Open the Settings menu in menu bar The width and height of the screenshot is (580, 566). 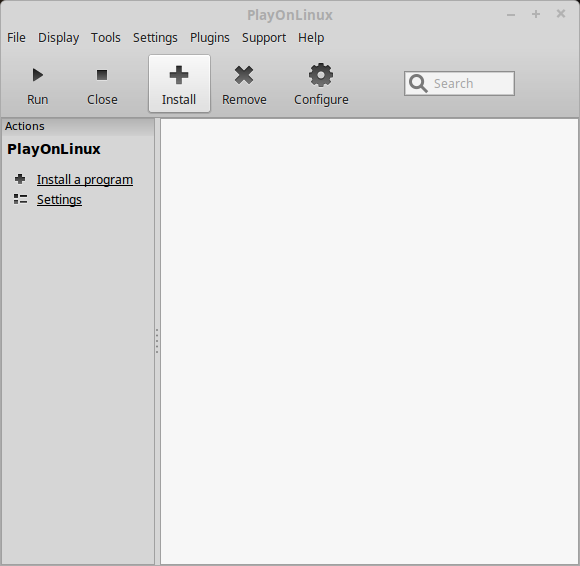(155, 38)
